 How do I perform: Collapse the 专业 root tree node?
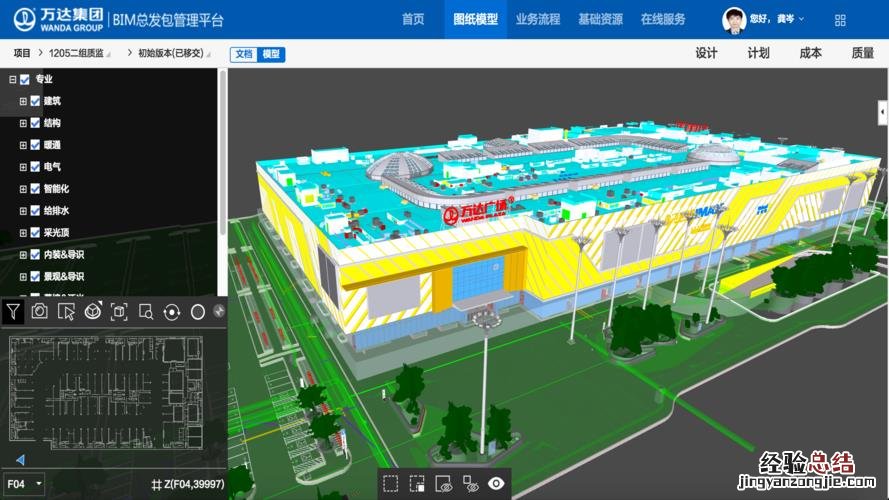click(12, 79)
